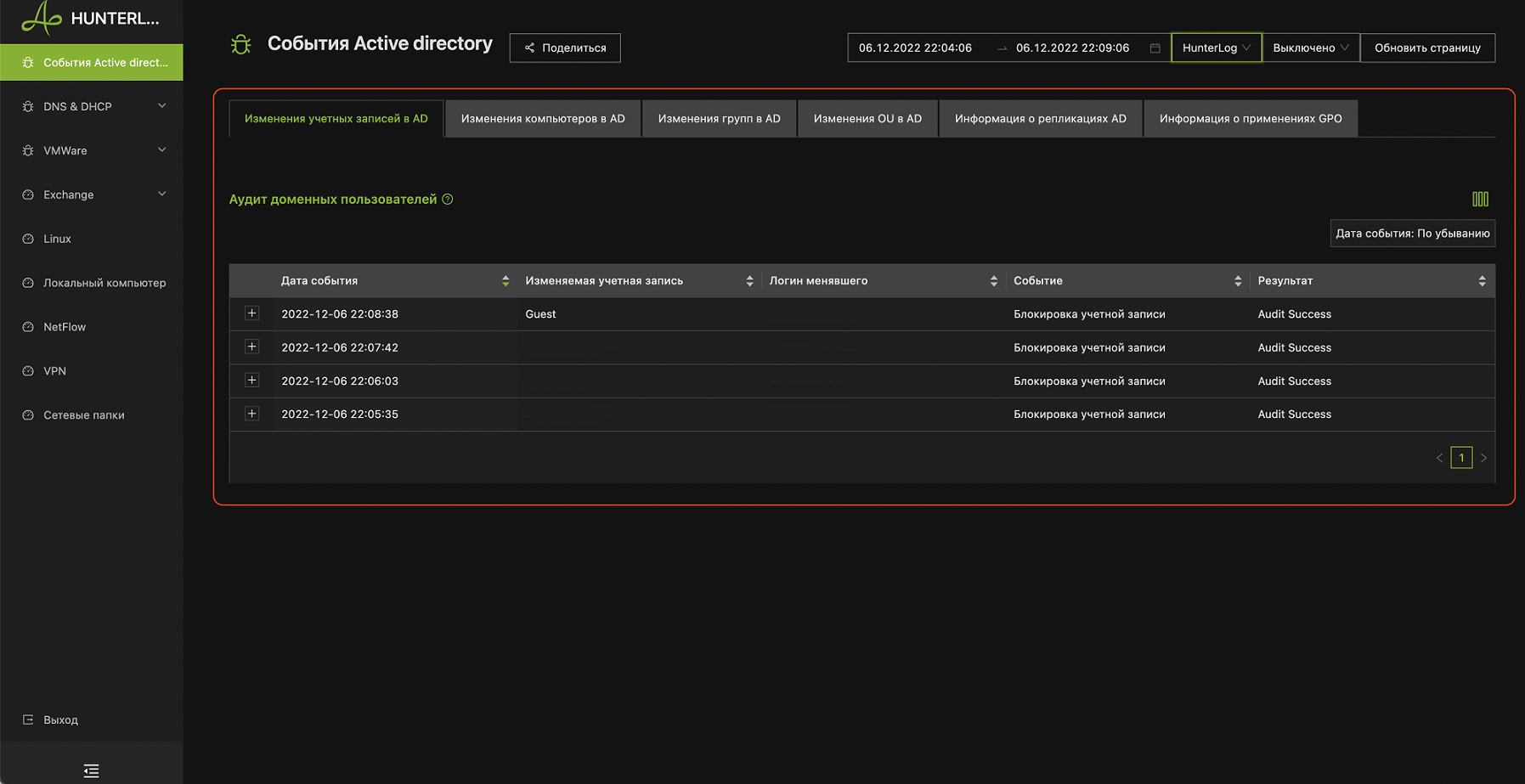
Task: Sort by Событие column arrows
Action: 1238,281
